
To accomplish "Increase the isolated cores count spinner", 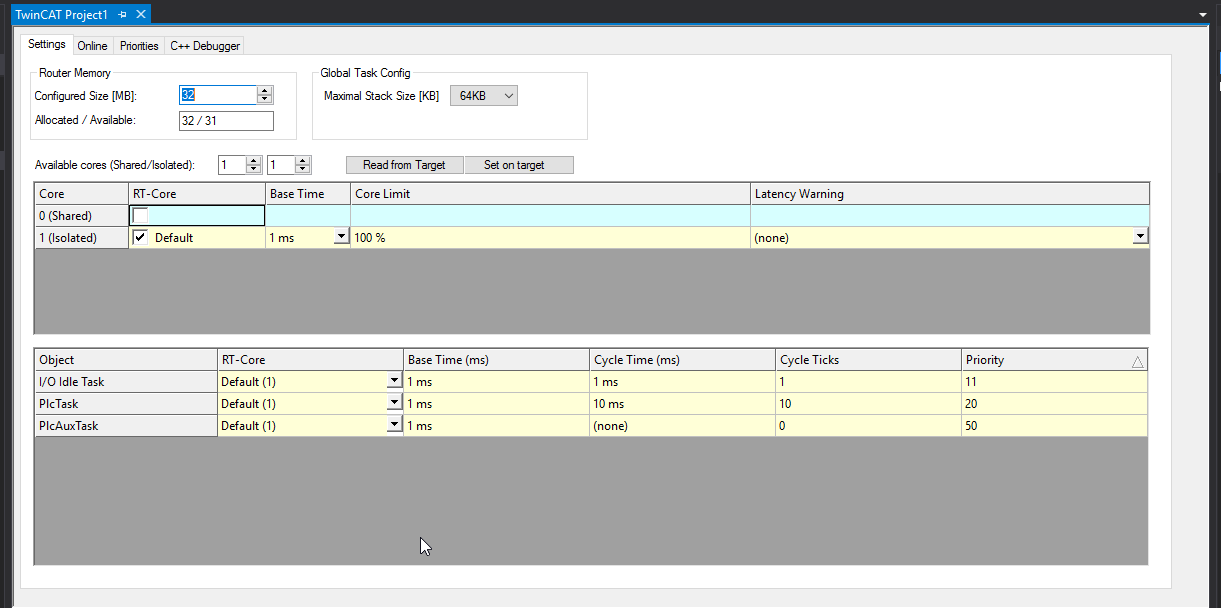I will point(303,160).
